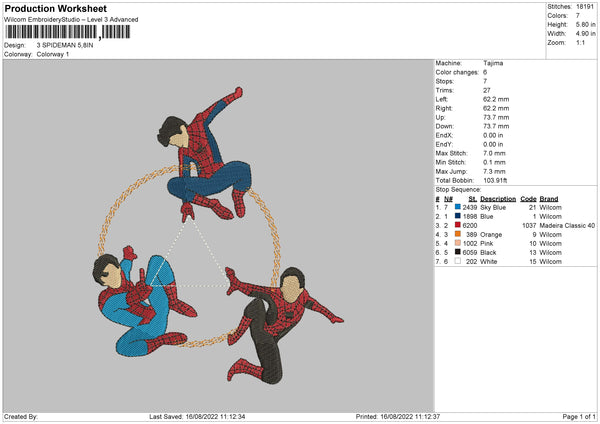
Task: Click the code 1037 in red row
Action: (x=529, y=226)
